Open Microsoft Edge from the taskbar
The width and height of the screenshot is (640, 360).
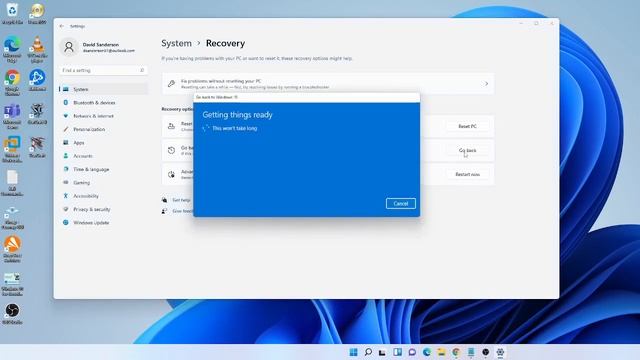[x=427, y=352]
